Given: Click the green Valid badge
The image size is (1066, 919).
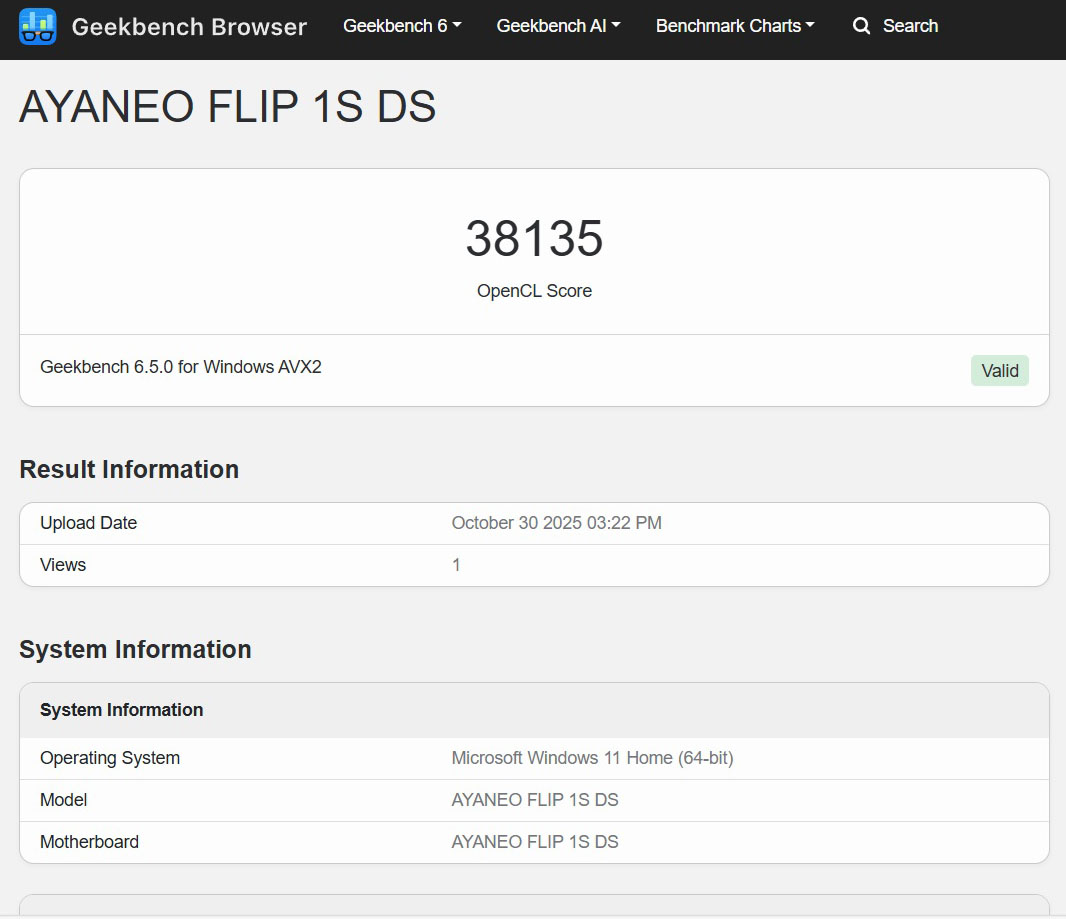Looking at the screenshot, I should pyautogui.click(x=999, y=371).
